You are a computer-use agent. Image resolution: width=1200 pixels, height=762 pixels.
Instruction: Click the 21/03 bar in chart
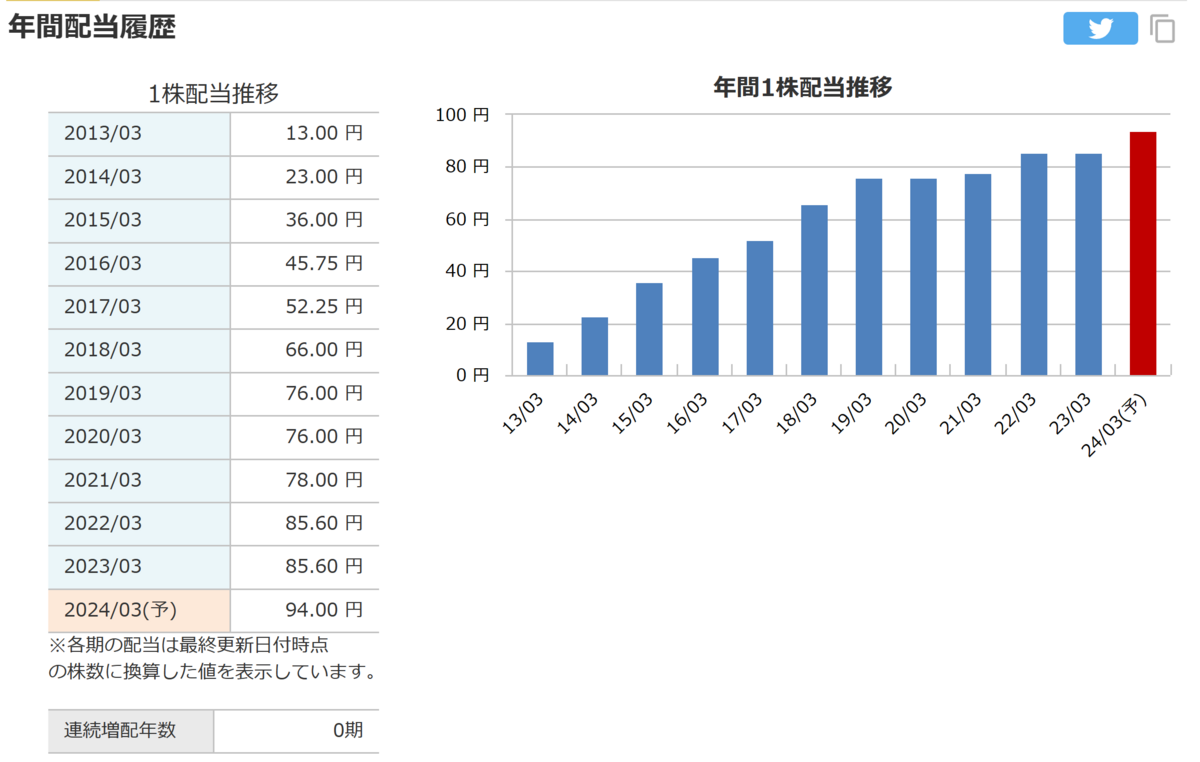point(978,275)
